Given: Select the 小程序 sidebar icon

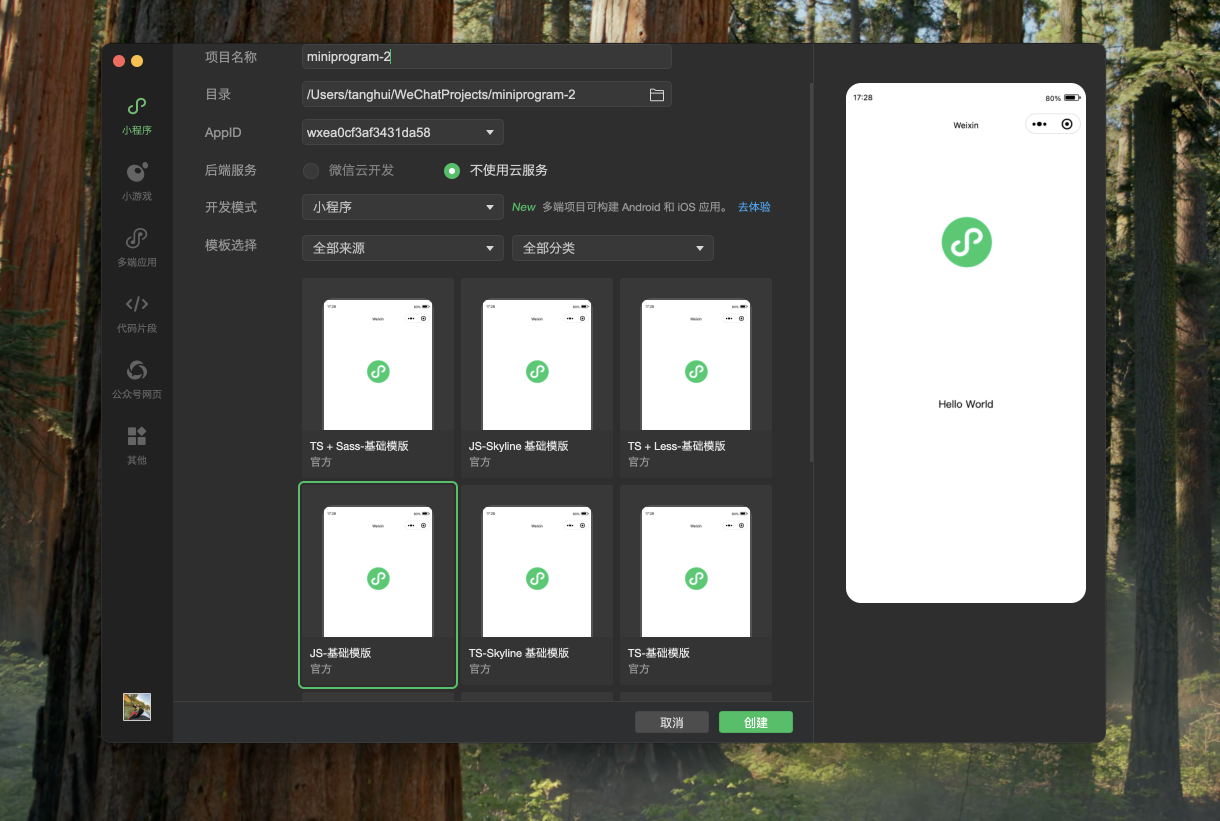Looking at the screenshot, I should [137, 107].
